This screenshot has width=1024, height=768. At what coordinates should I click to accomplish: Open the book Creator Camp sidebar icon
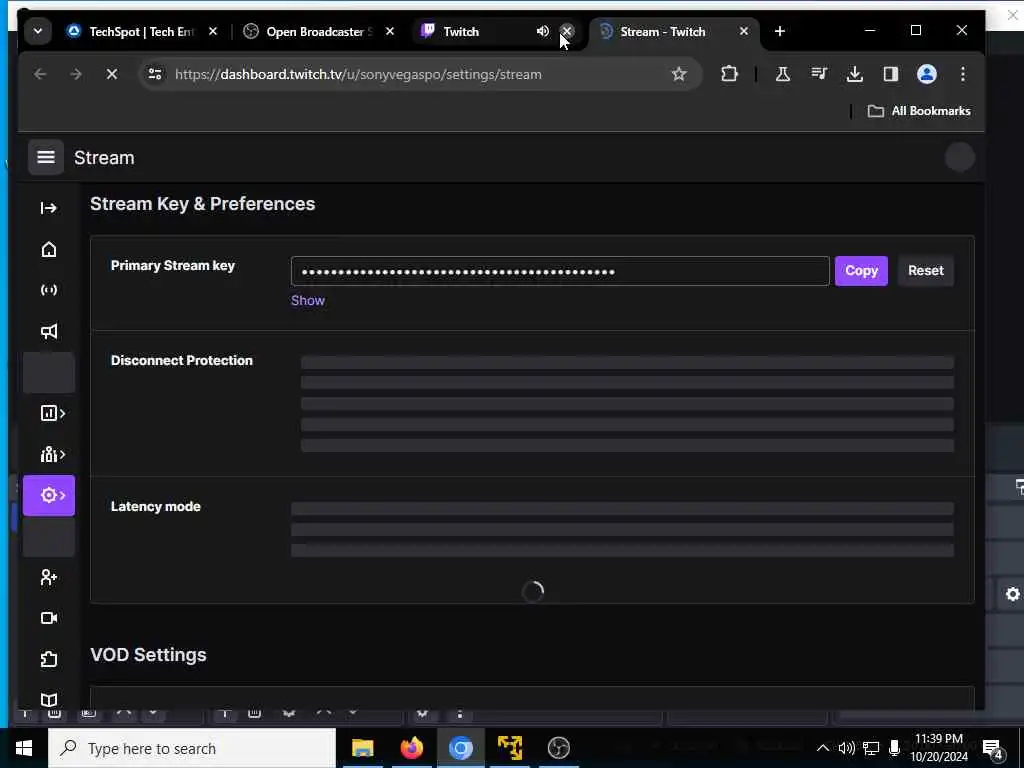coord(48,700)
